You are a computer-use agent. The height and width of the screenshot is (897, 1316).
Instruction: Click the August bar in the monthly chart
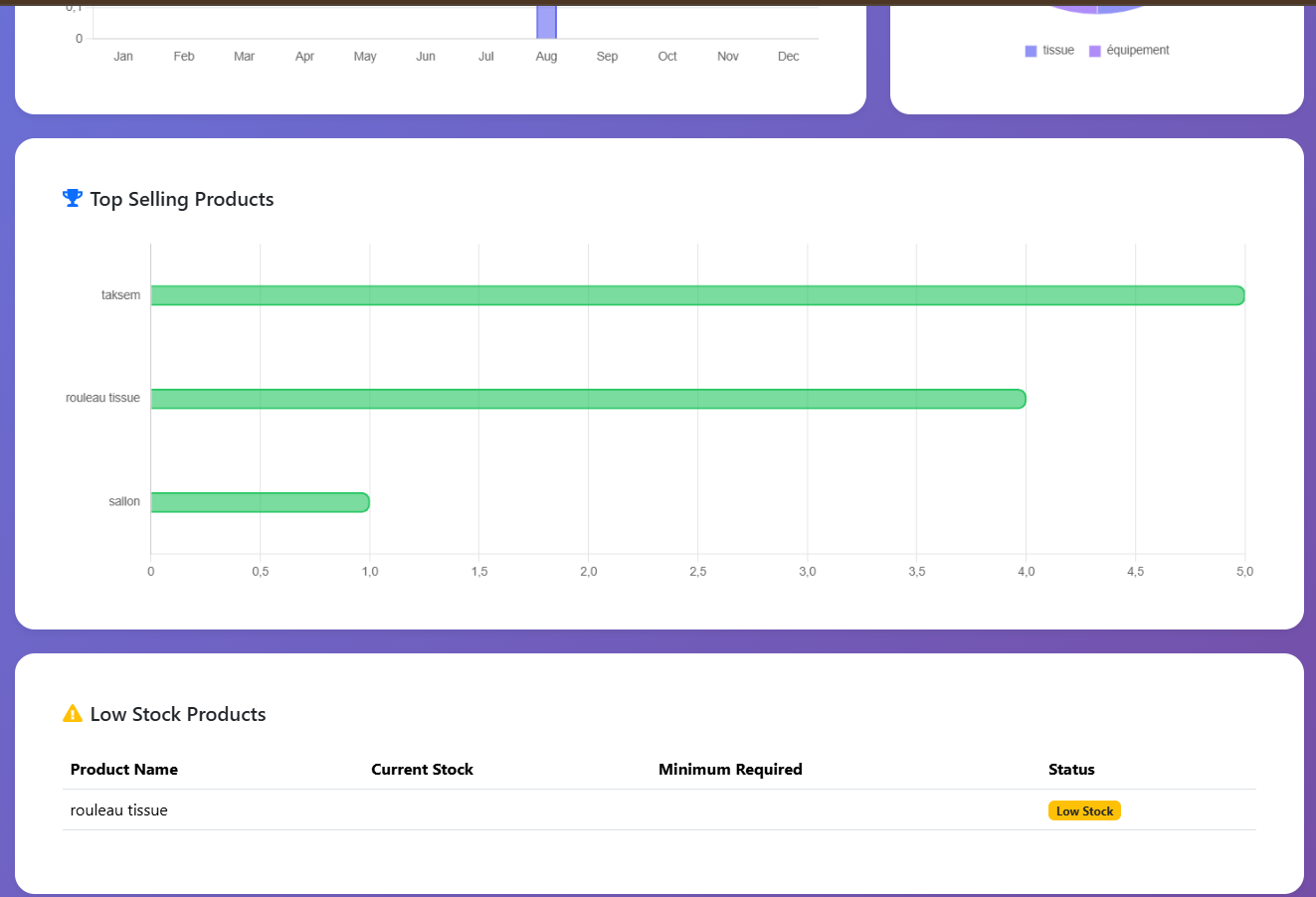point(546,22)
